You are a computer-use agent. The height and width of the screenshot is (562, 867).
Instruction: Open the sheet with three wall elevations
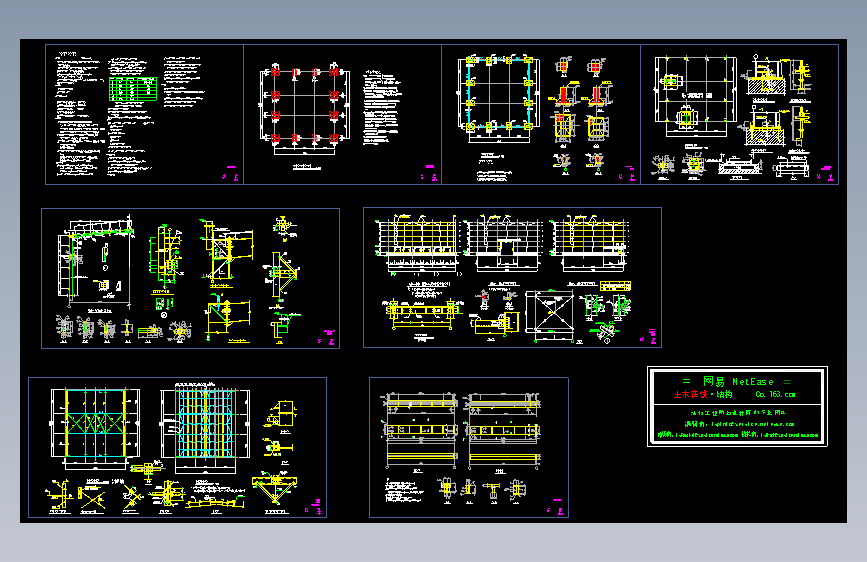(x=512, y=278)
